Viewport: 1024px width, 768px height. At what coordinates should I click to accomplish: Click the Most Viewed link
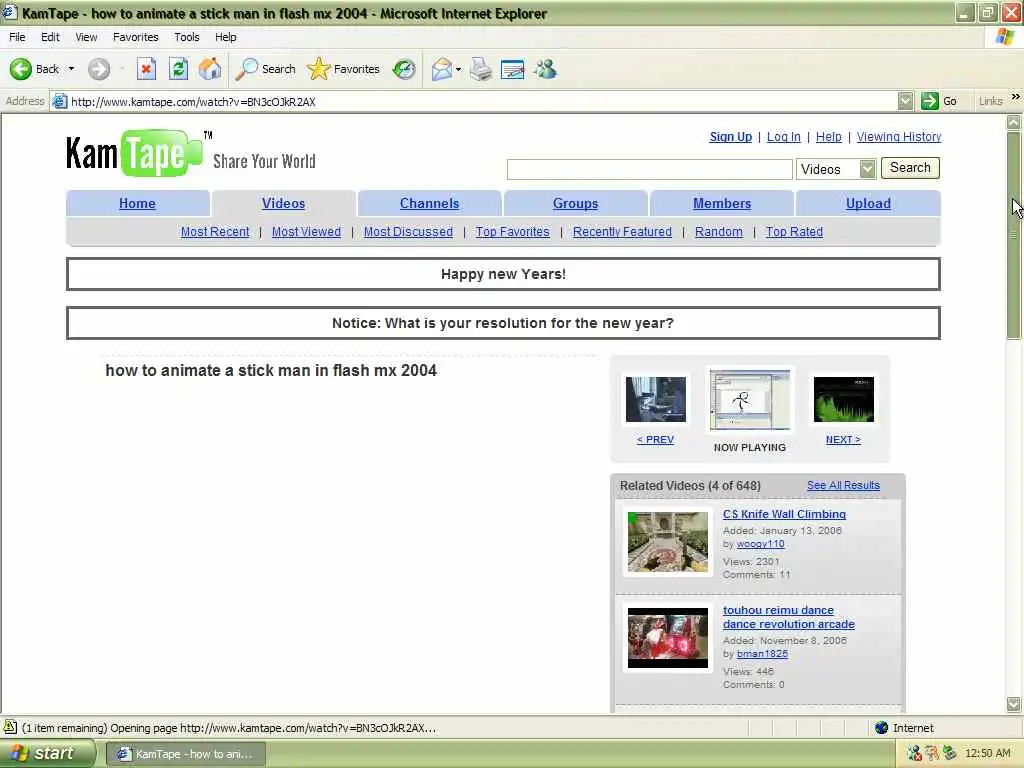306,232
